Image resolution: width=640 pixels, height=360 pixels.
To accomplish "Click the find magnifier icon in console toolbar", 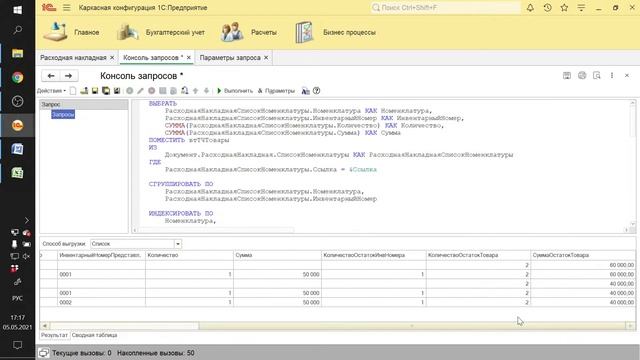I will tap(184, 91).
